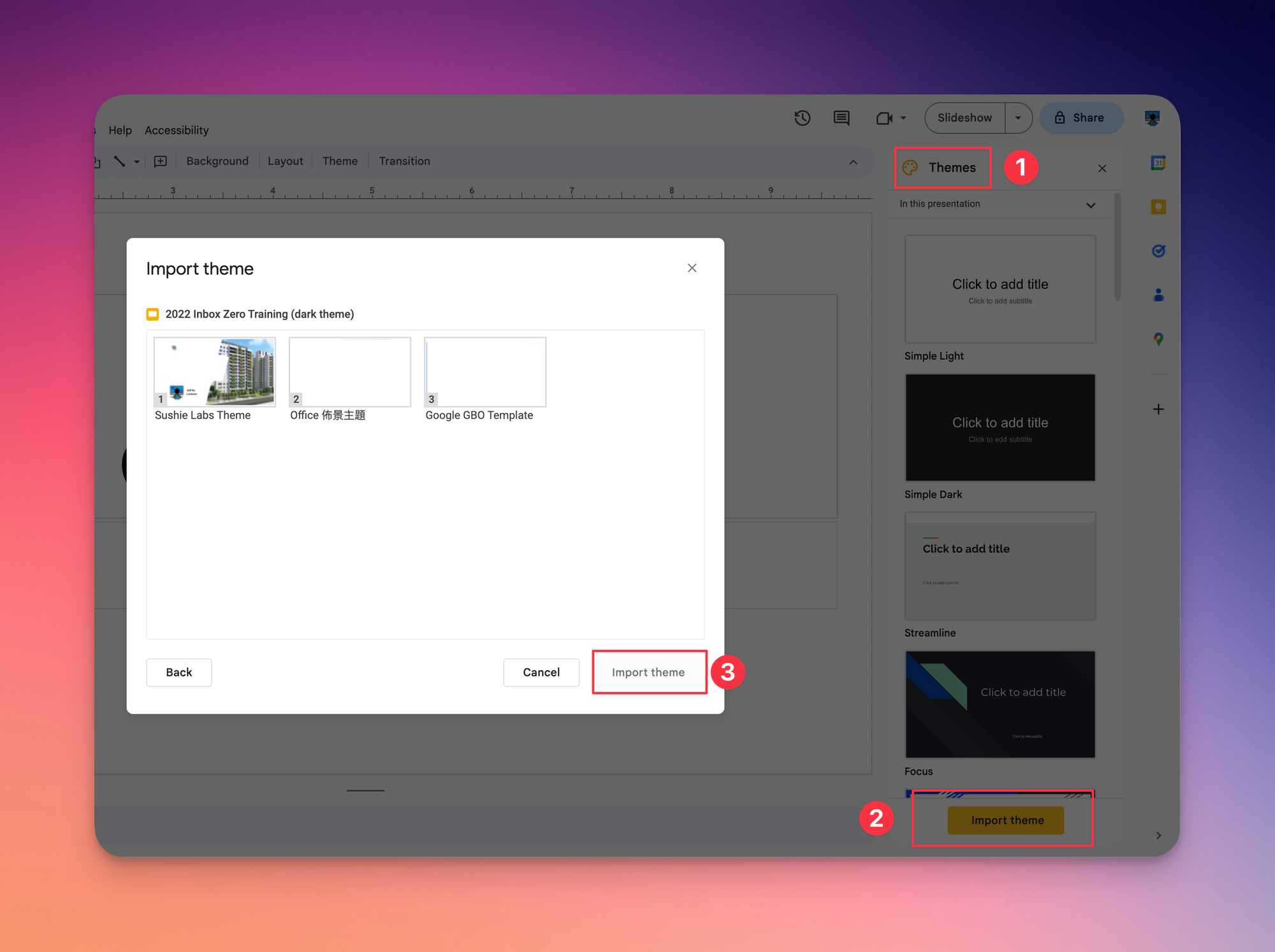Choose the Streamline theme

tap(1000, 566)
